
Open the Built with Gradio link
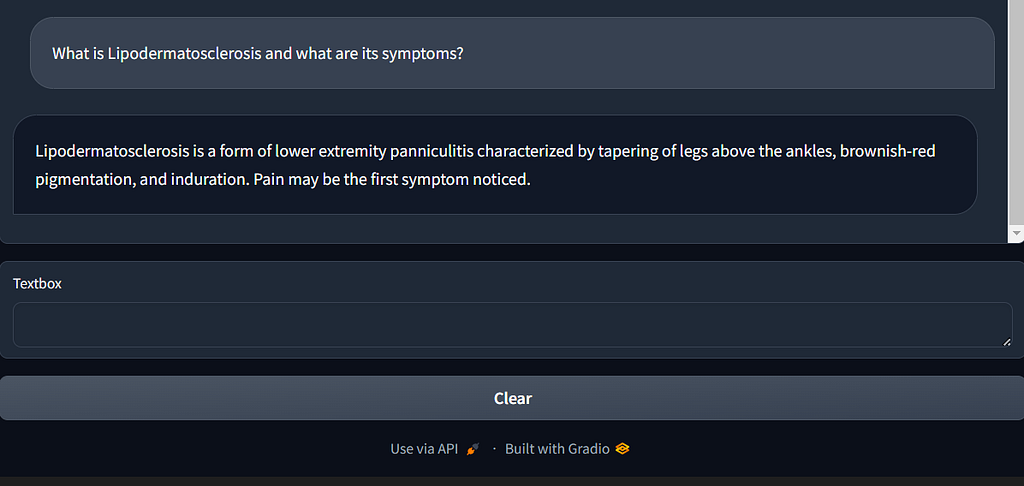click(x=557, y=449)
